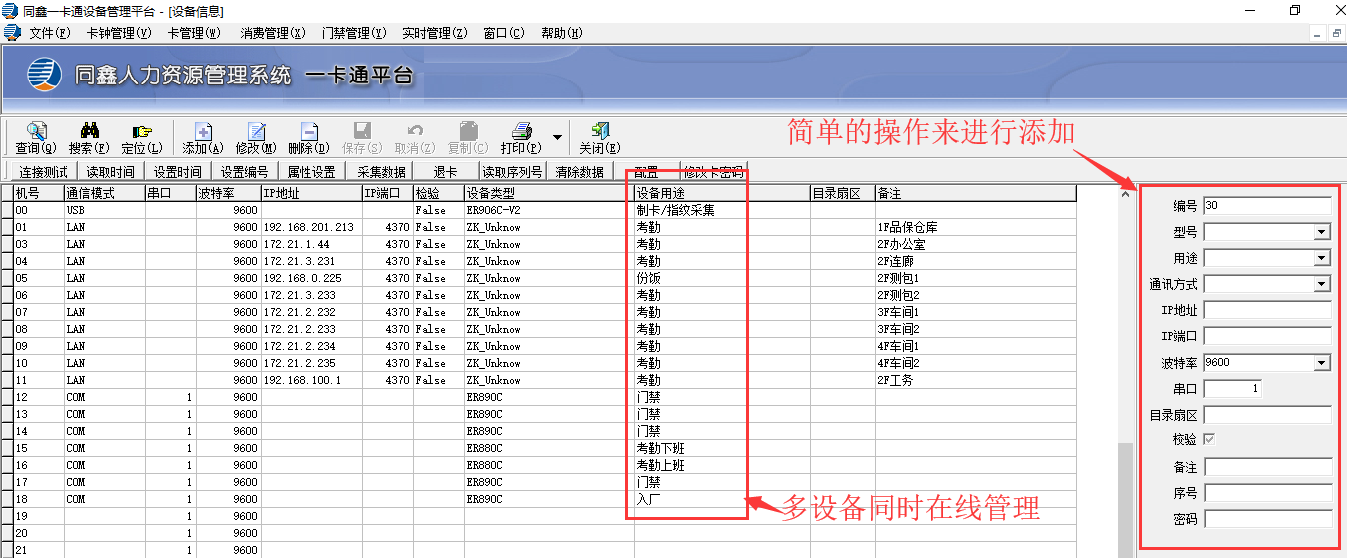Toggle the 校验 checkbox in the form
The image size is (1347, 558).
coord(1211,439)
